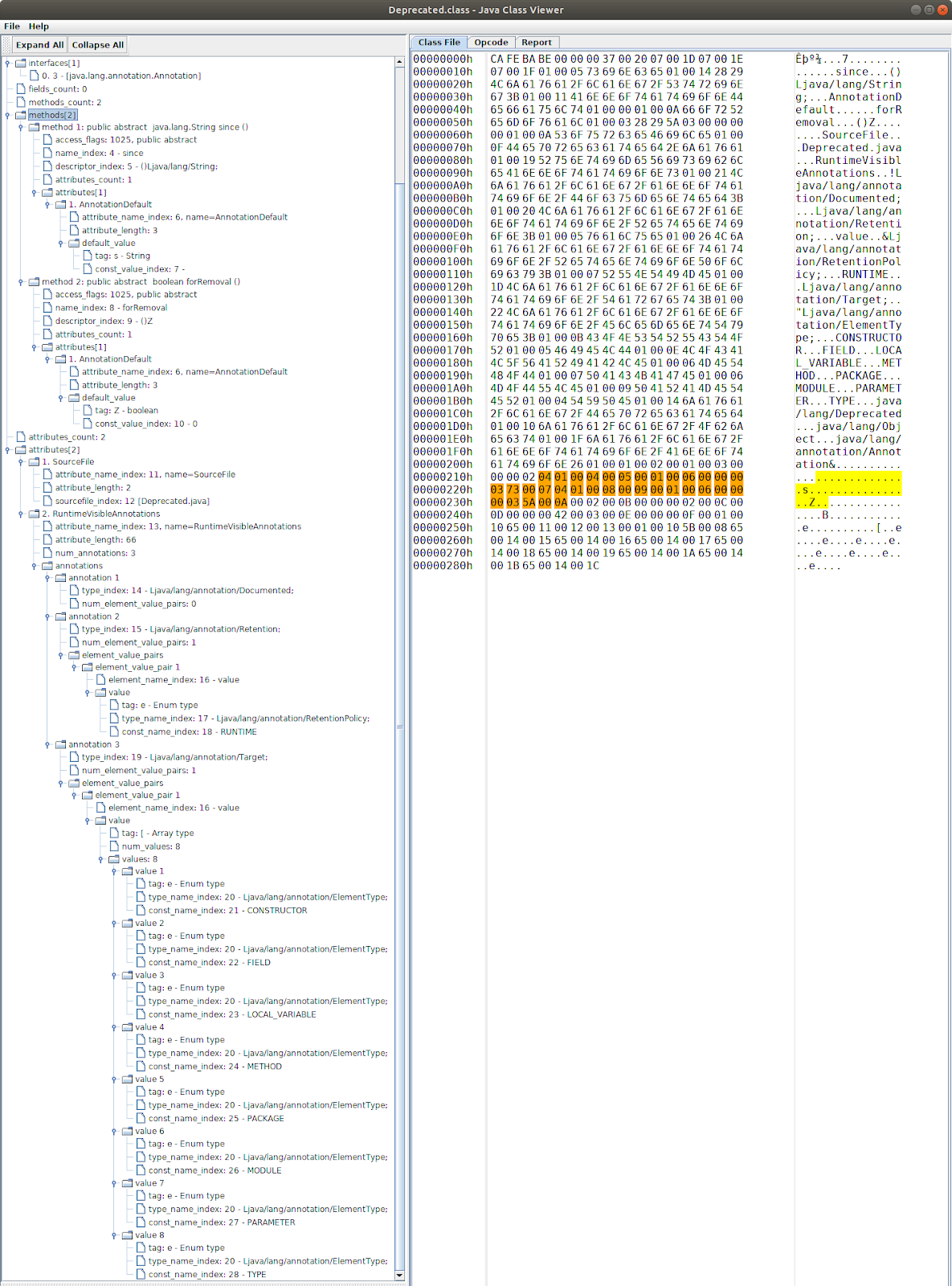Collapse method 1 default_value expander
This screenshot has height=1286, width=952.
click(61, 243)
